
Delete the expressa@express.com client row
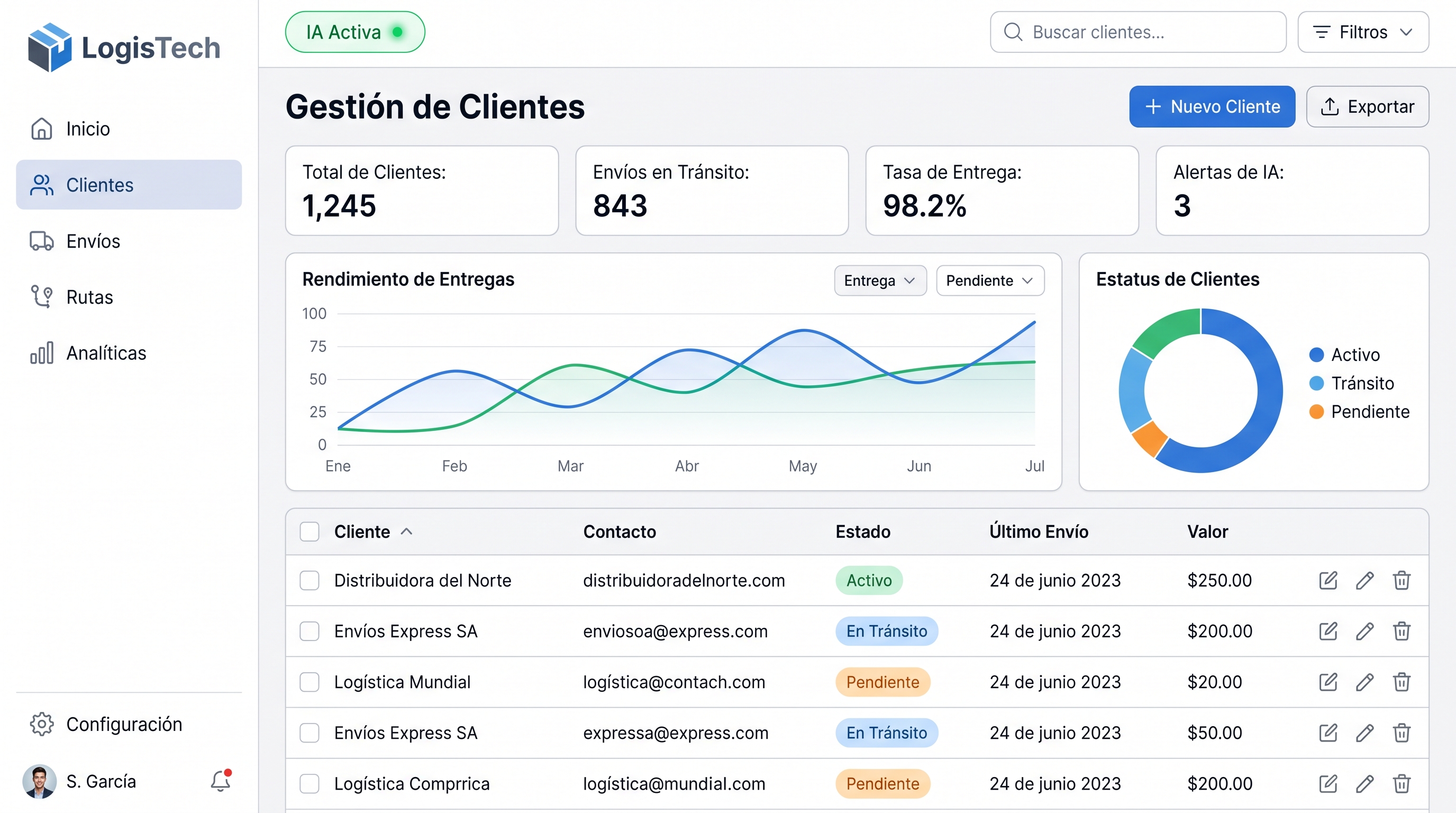(1401, 733)
